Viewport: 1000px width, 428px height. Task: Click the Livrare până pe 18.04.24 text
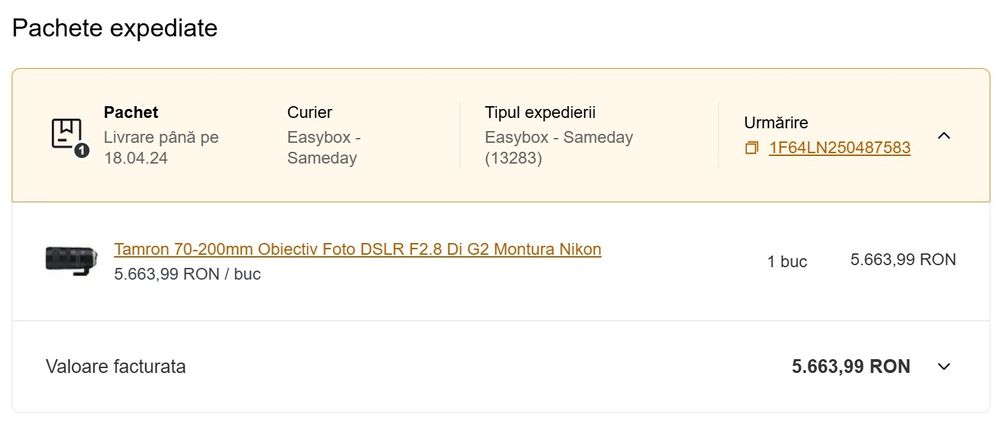point(161,147)
